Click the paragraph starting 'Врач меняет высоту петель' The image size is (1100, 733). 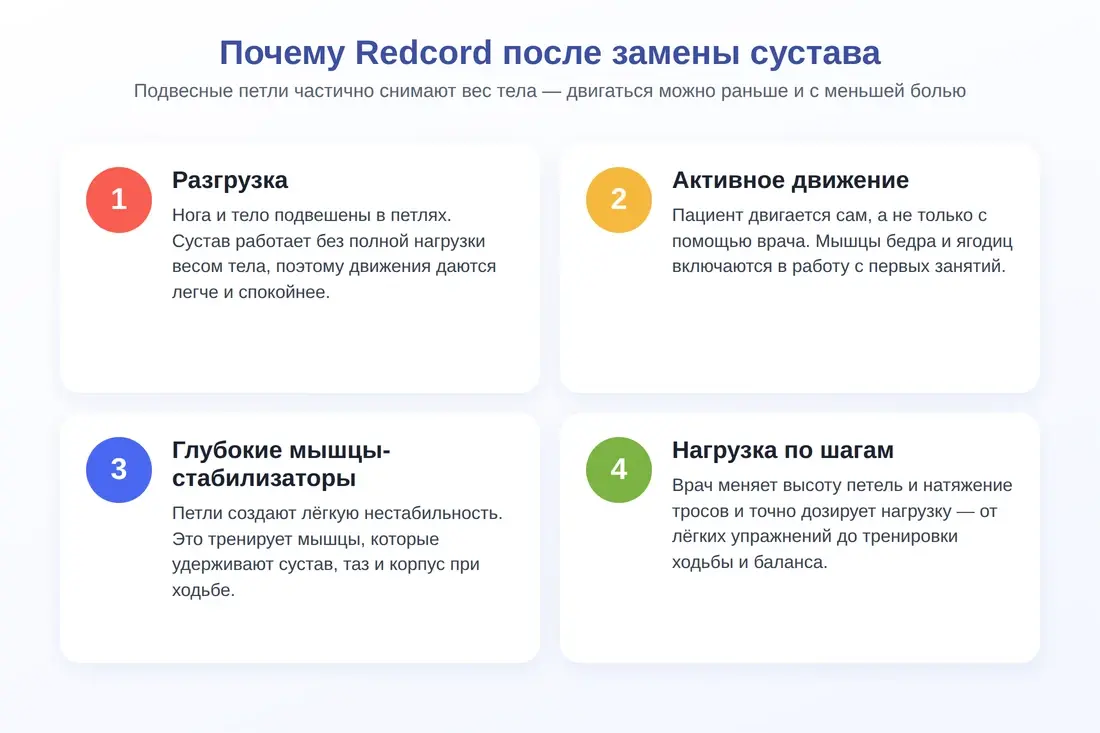tap(843, 524)
